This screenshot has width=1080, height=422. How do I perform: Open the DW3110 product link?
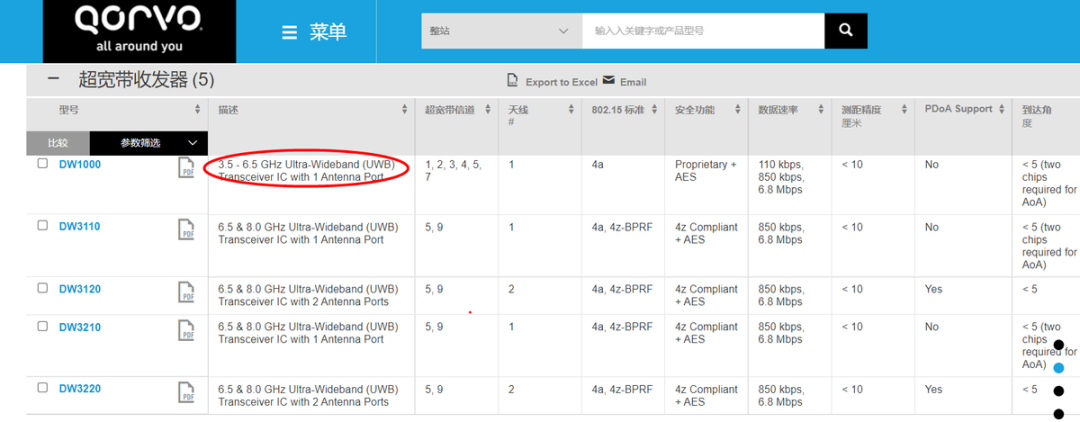[79, 227]
